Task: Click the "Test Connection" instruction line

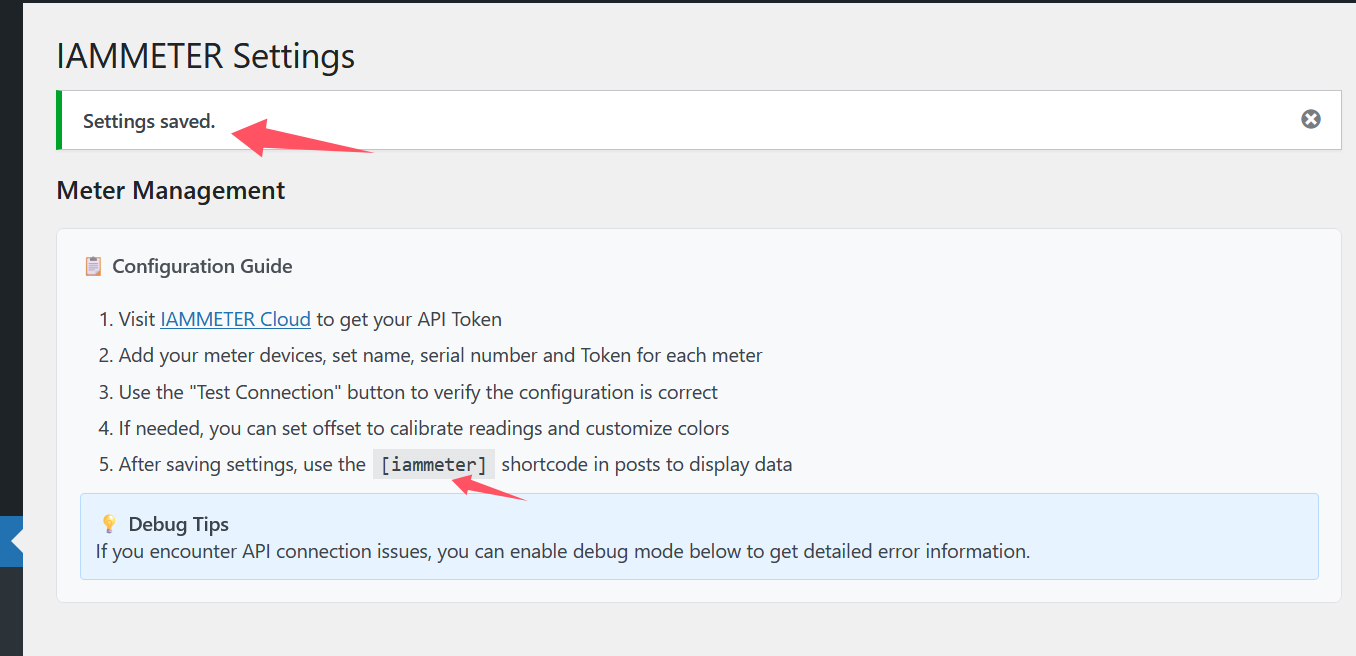Action: 418,392
